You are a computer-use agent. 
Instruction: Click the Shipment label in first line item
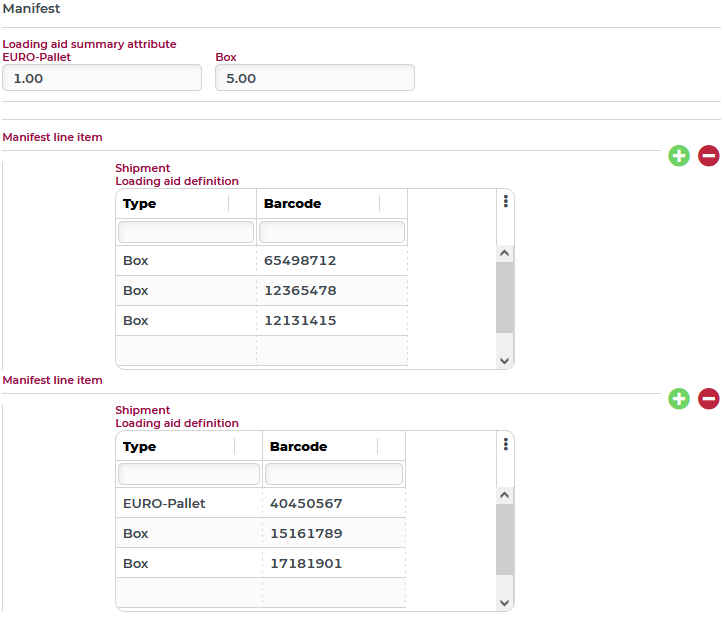point(142,168)
